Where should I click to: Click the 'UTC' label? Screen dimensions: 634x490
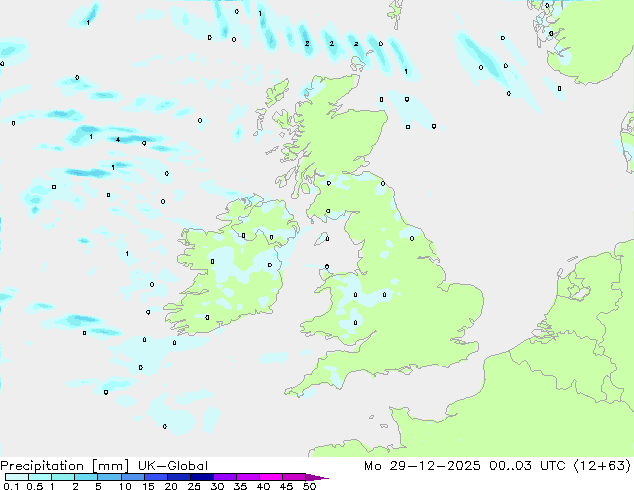coord(553,466)
